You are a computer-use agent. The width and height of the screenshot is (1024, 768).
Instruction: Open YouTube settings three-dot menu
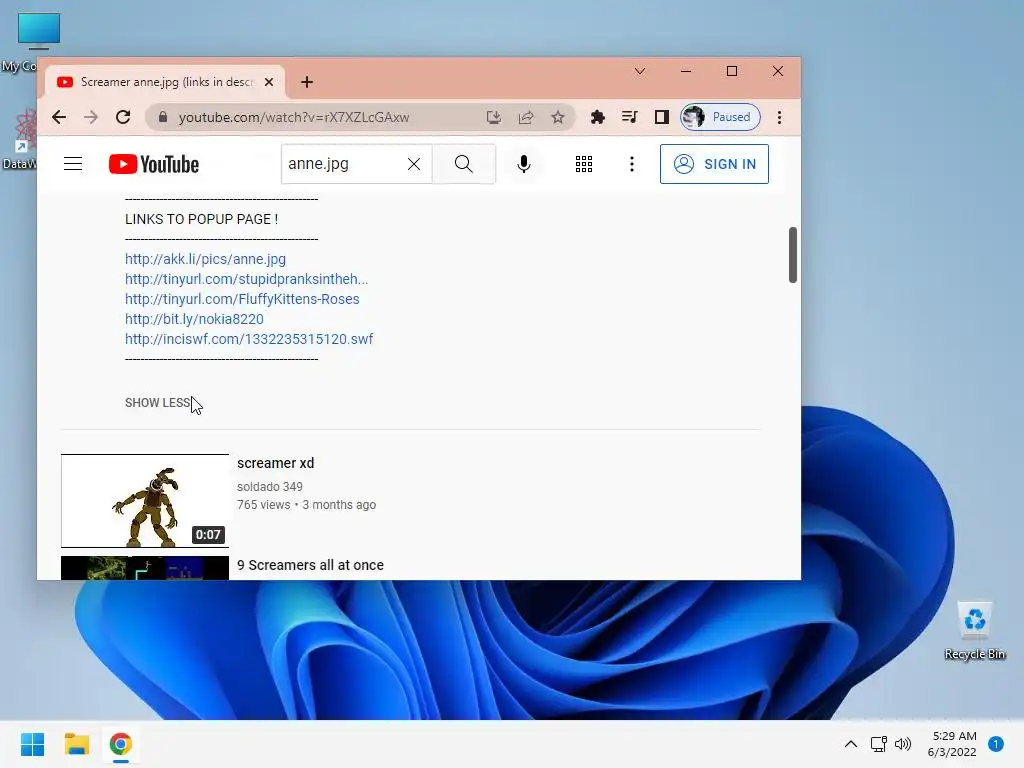632,164
